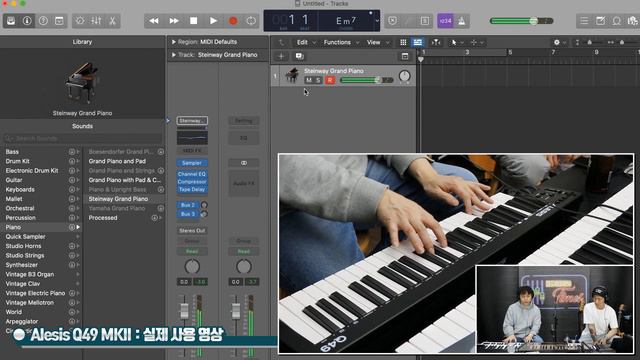Rewind the playhead
The height and width of the screenshot is (360, 640).
154,21
